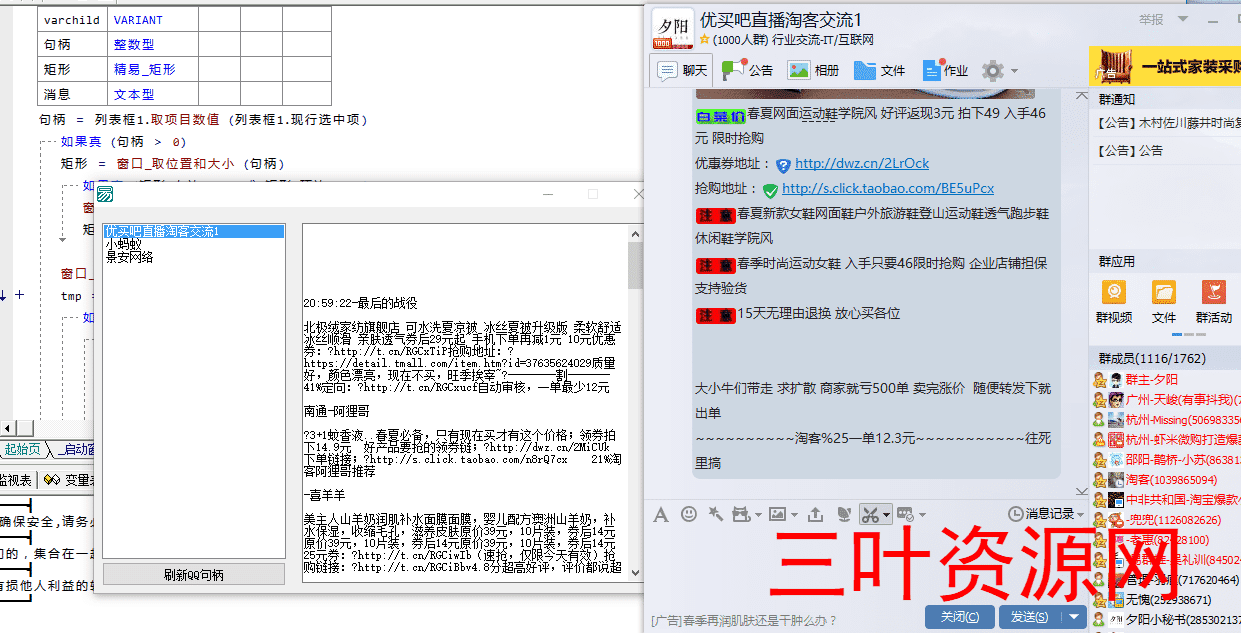Click the popup text area scrollbar thumb

point(635,265)
